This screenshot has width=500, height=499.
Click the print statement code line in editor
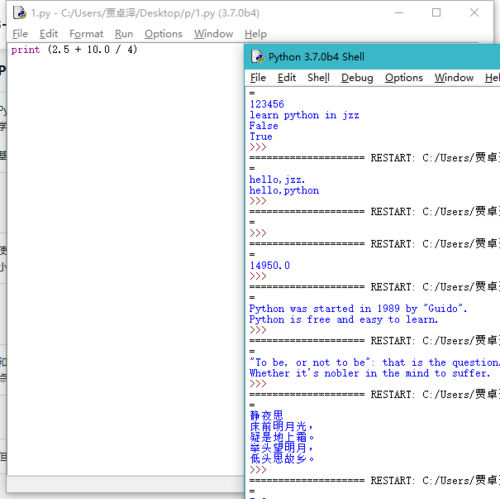point(74,50)
